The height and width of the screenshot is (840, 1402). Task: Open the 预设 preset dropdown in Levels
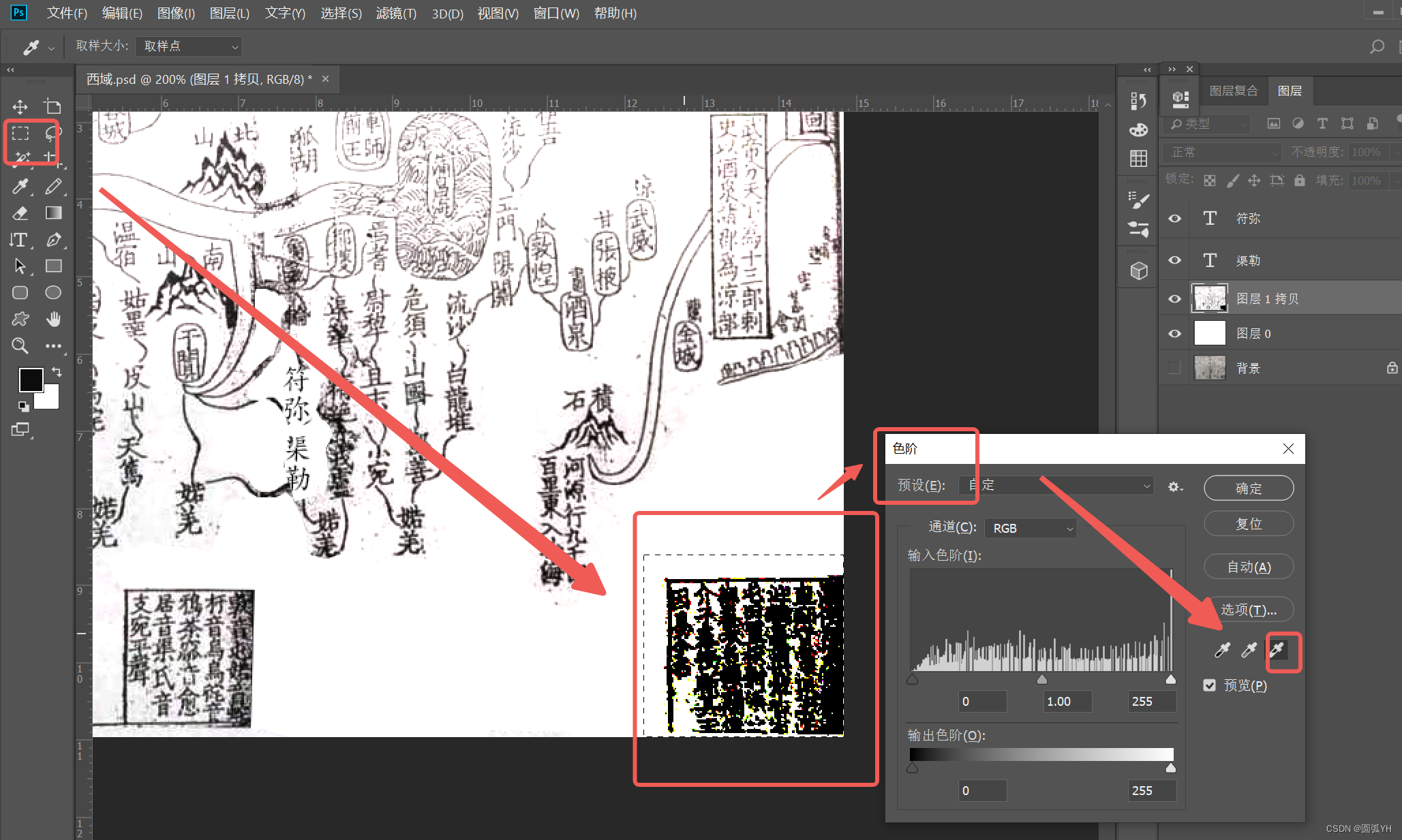(x=1055, y=485)
